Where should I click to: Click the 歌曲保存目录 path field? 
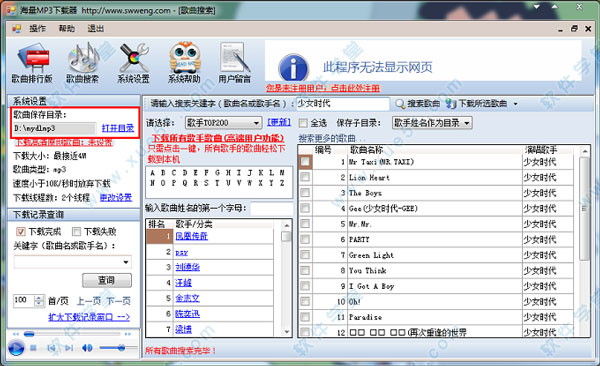click(54, 128)
